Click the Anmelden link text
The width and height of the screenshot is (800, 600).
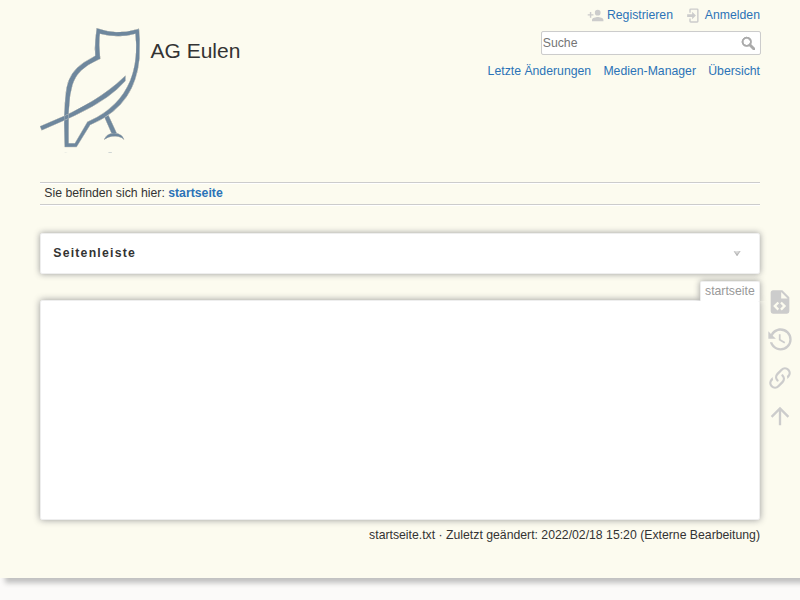click(732, 15)
